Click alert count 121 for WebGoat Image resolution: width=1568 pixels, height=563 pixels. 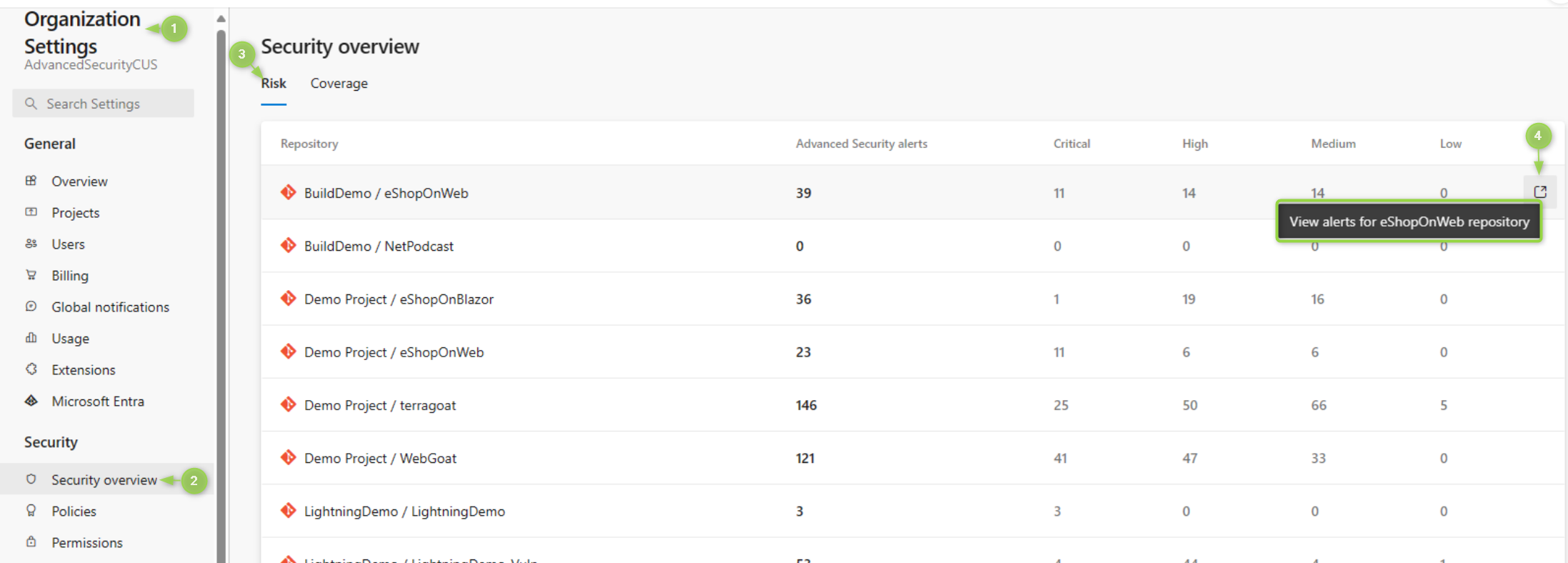click(x=805, y=458)
